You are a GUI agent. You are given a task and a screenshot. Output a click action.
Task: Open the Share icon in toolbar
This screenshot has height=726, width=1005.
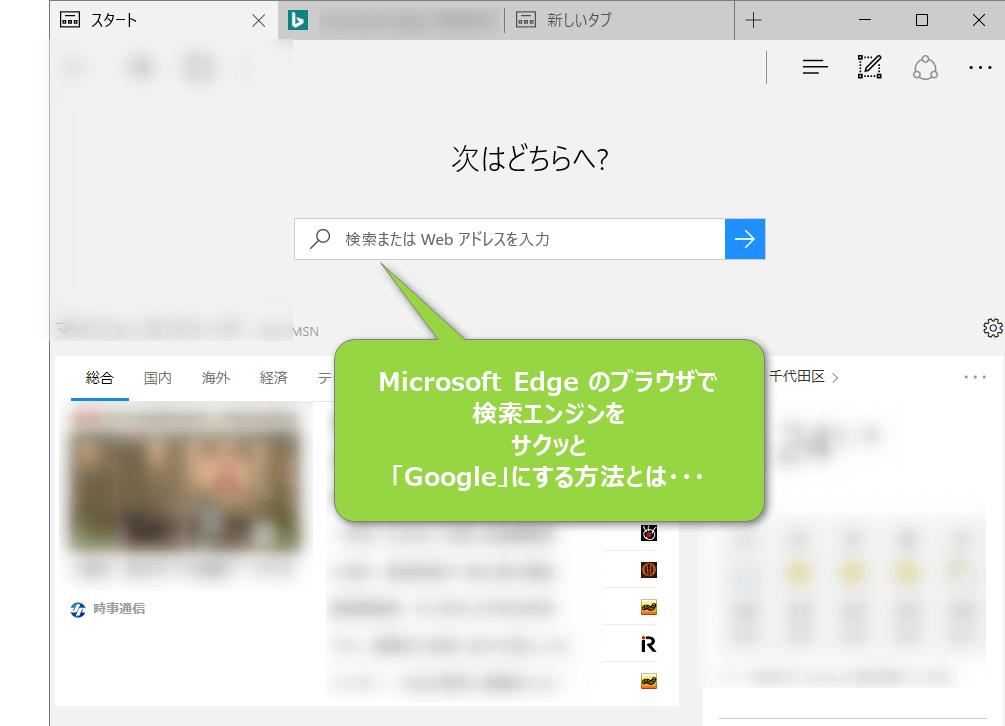(x=925, y=67)
